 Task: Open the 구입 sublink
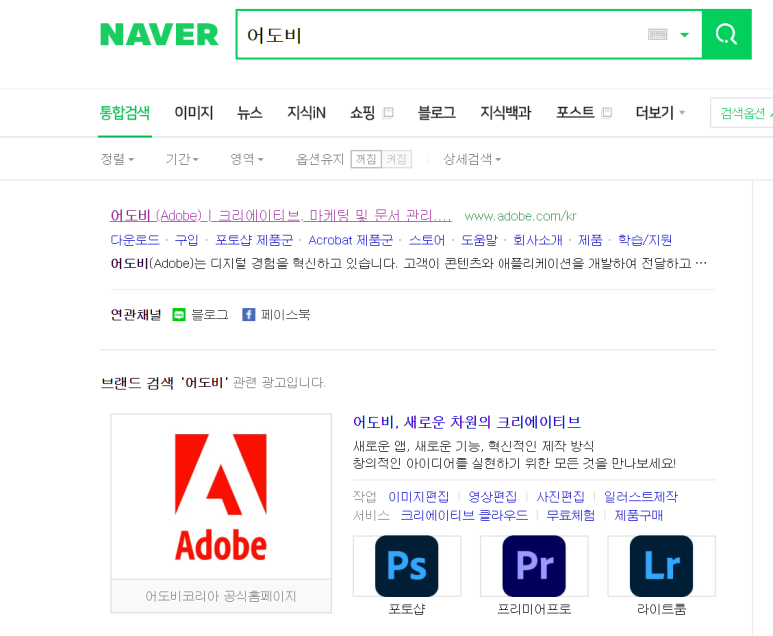(x=187, y=240)
